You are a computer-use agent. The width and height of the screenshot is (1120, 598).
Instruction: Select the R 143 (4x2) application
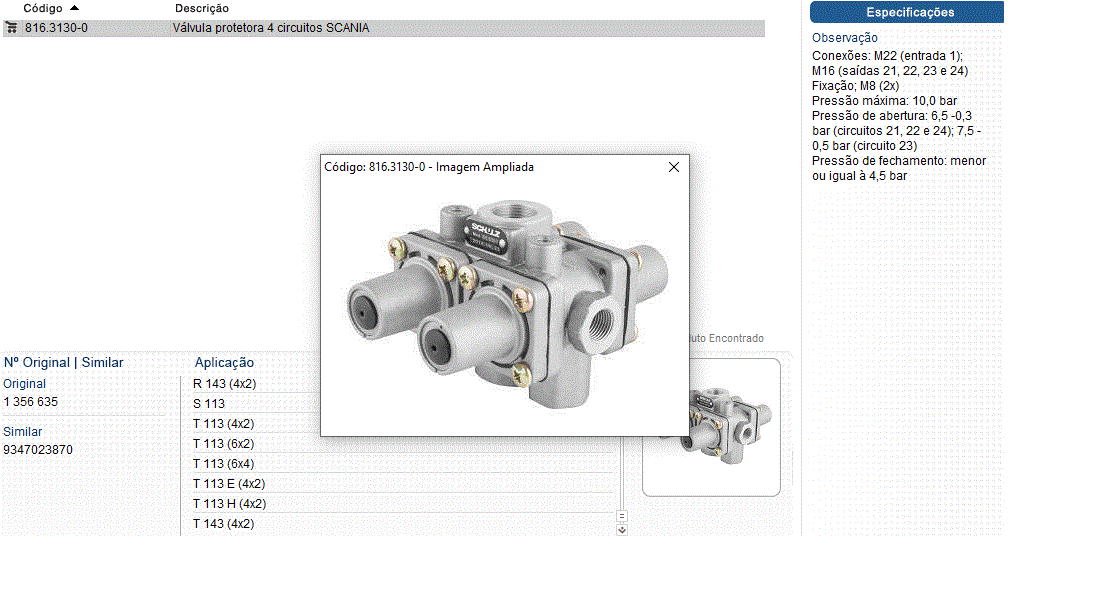pyautogui.click(x=224, y=384)
